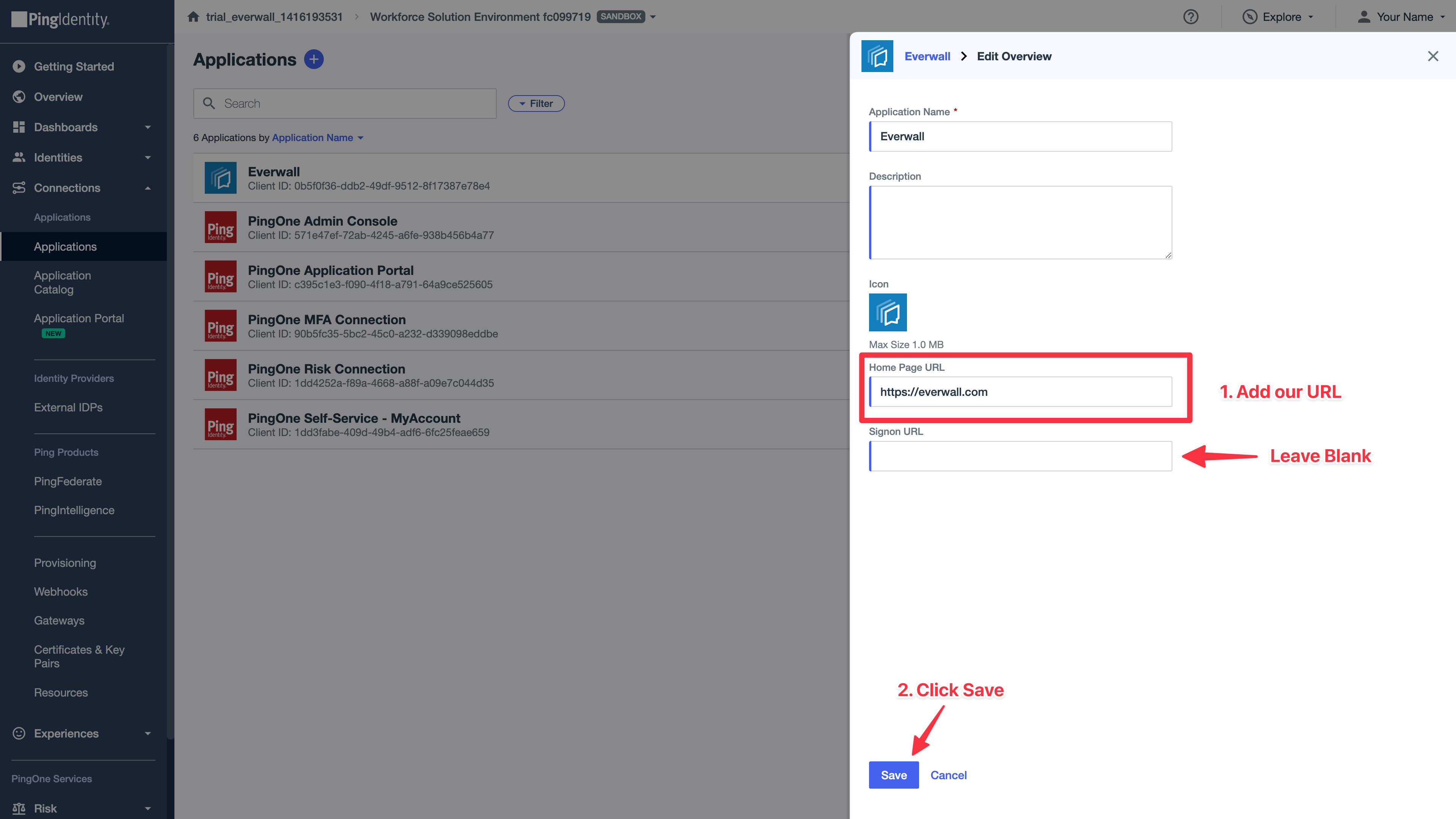
Task: Click the Everwall icon in panel header
Action: (877, 56)
